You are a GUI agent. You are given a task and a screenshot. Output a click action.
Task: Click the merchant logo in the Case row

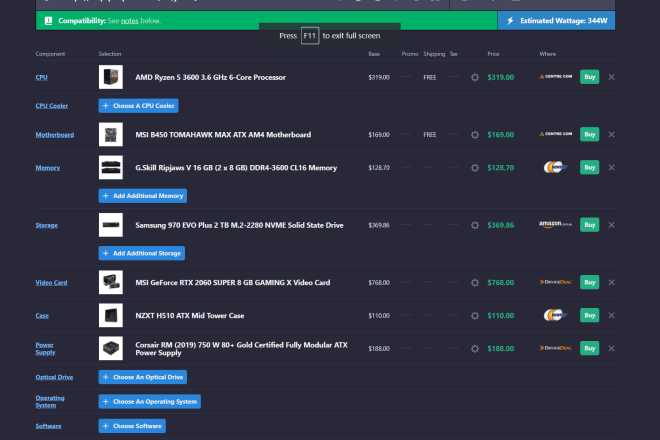pos(555,315)
